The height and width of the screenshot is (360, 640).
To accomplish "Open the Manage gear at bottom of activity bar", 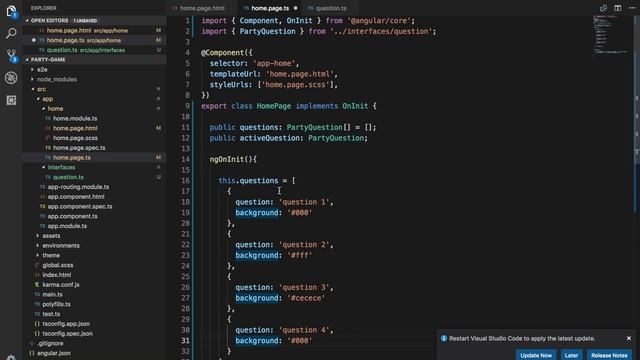I will tap(11, 357).
